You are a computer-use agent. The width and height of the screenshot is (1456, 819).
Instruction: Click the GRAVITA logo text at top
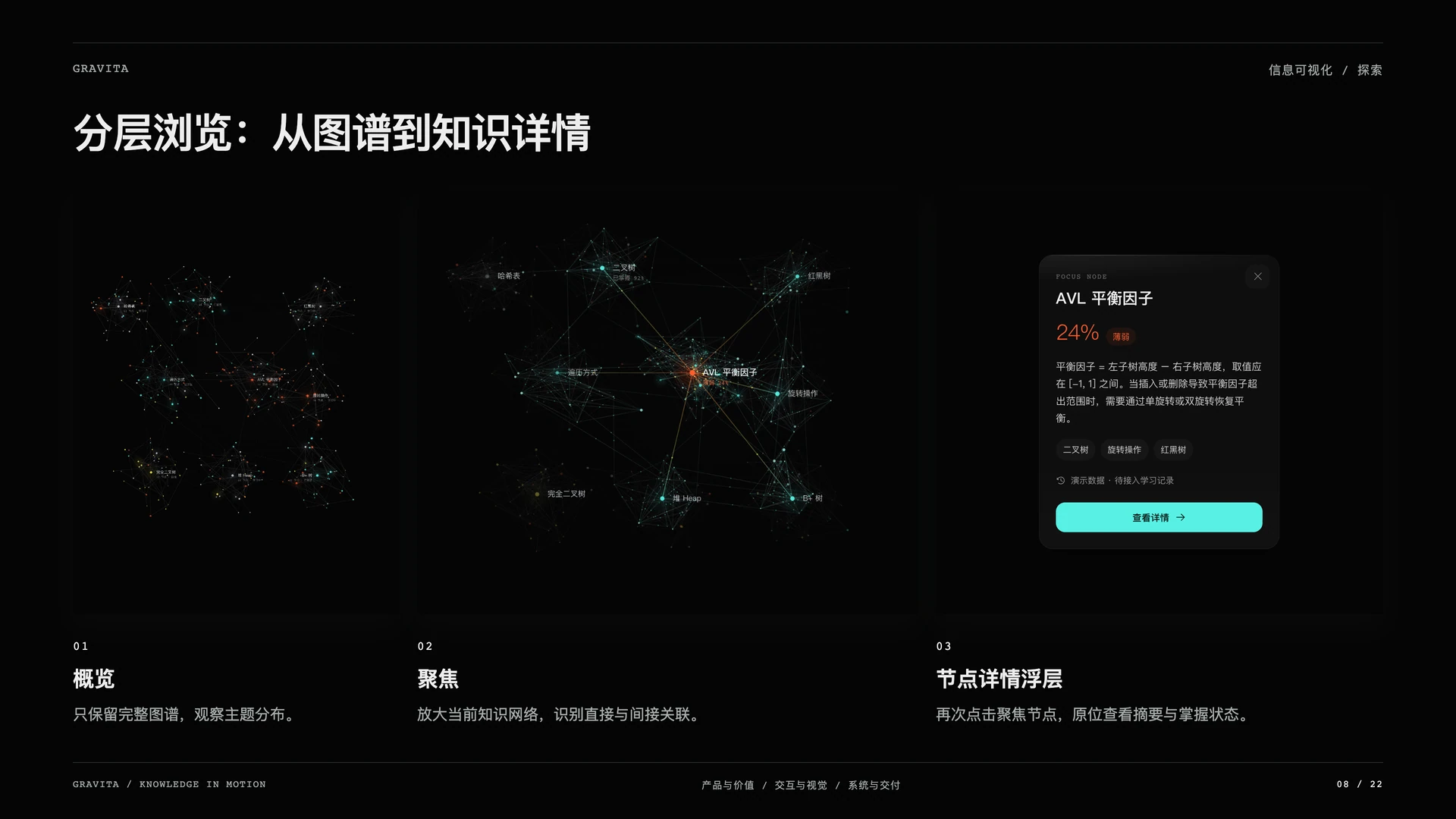pos(101,69)
